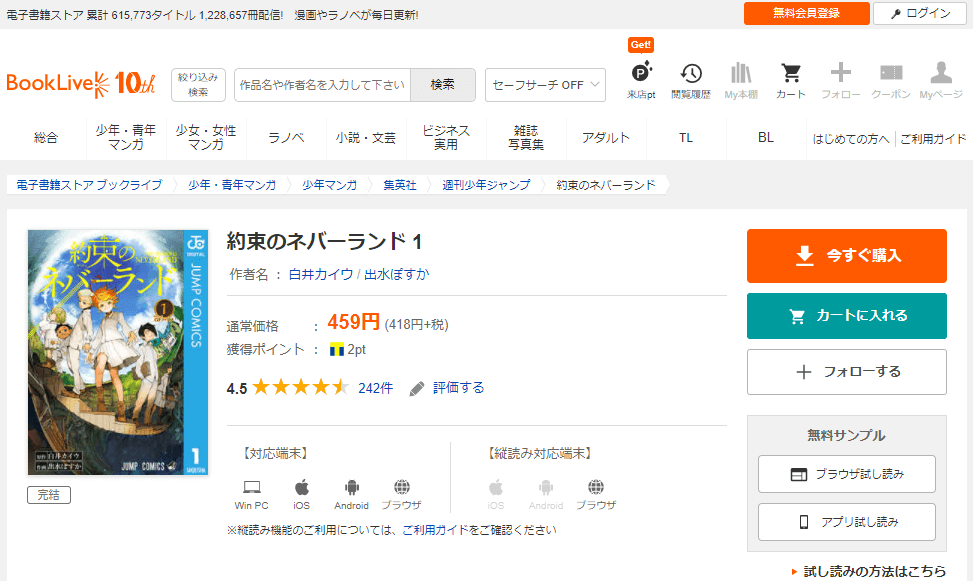Open 閲覧履歴 browsing history icon

tap(690, 80)
